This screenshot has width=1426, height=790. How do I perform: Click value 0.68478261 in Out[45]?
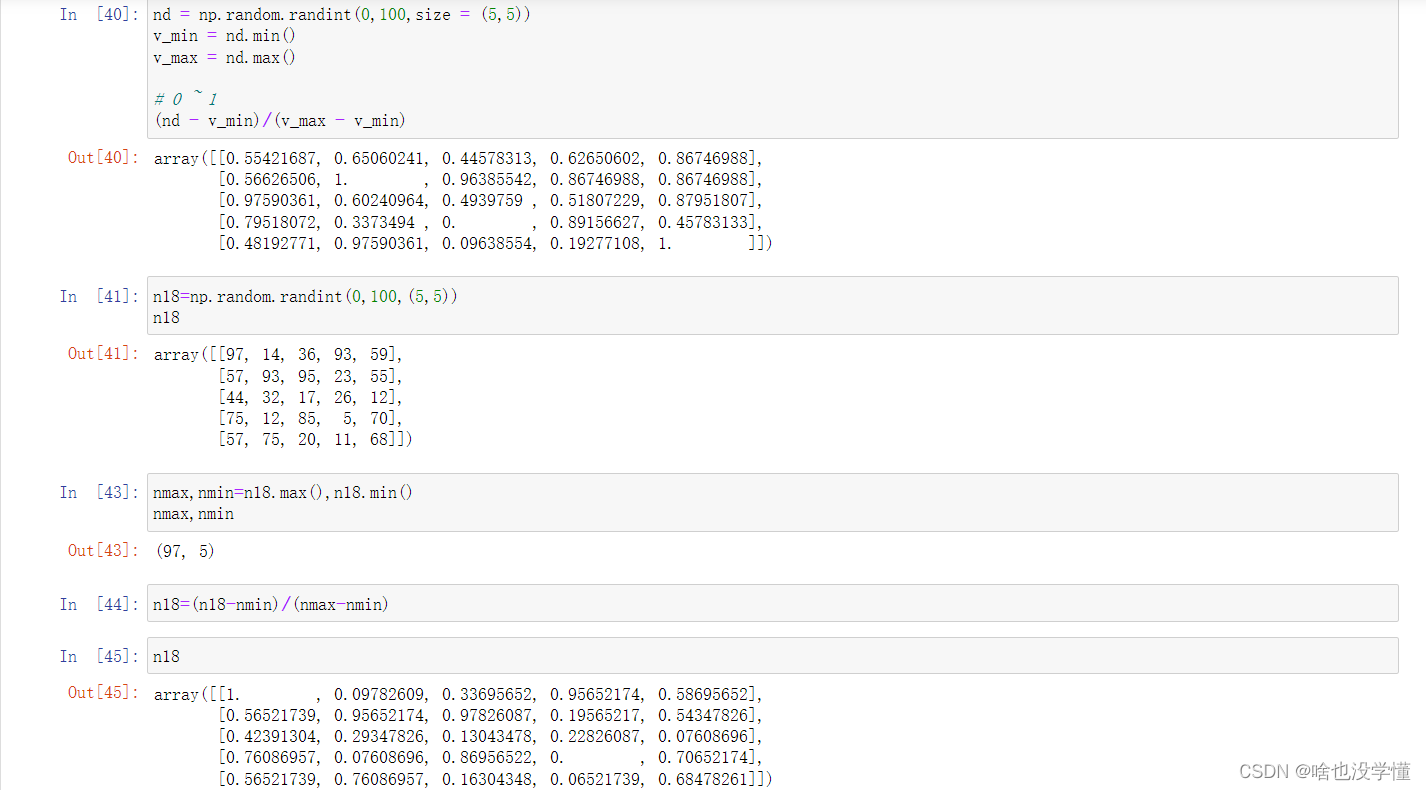(x=703, y=778)
